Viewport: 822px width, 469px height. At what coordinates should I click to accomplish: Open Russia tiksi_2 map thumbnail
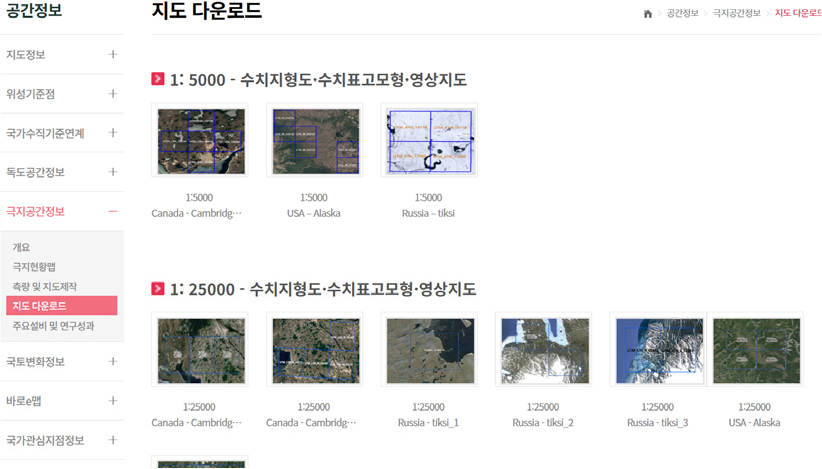coord(544,350)
